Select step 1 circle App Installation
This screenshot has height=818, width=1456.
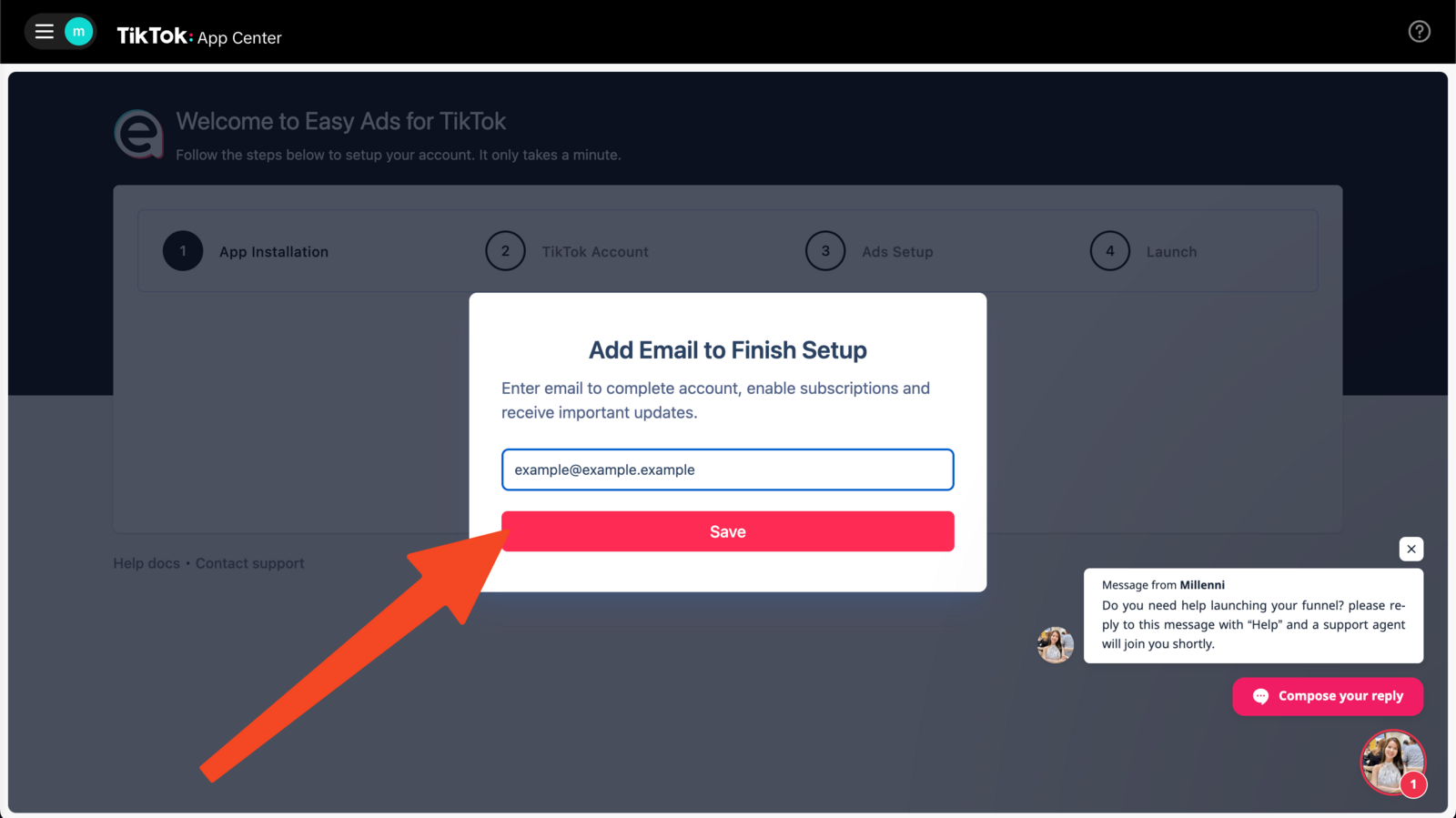point(183,251)
